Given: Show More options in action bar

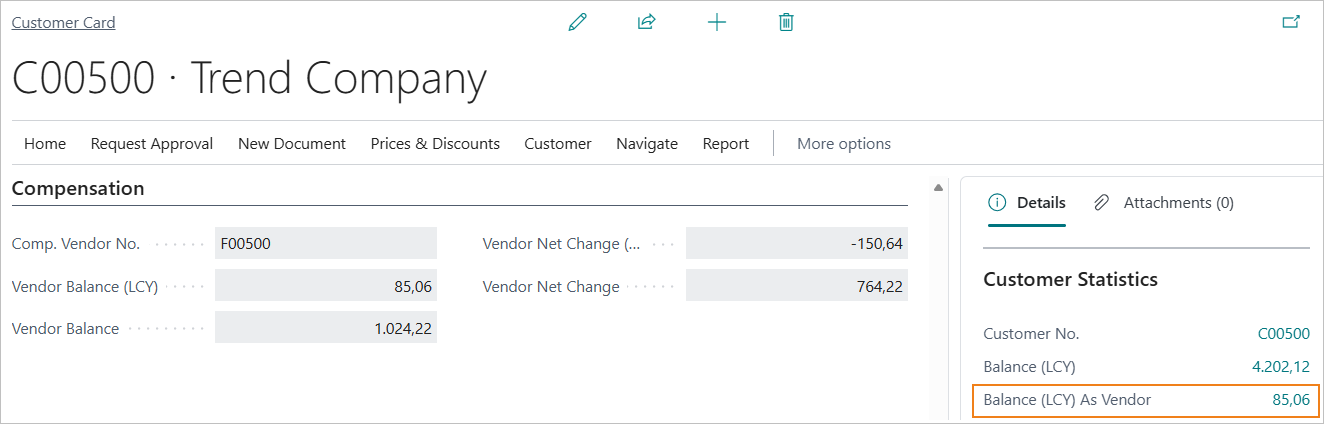Looking at the screenshot, I should 844,144.
